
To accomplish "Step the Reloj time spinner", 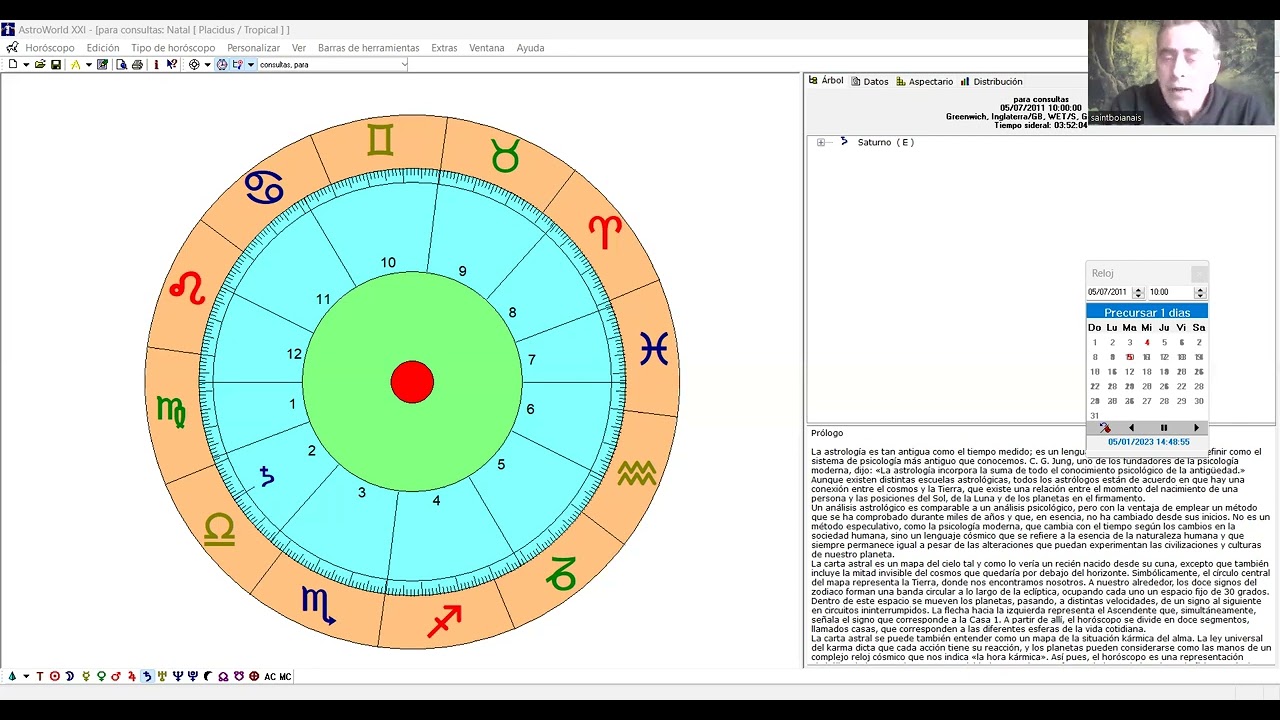I will (x=1200, y=292).
